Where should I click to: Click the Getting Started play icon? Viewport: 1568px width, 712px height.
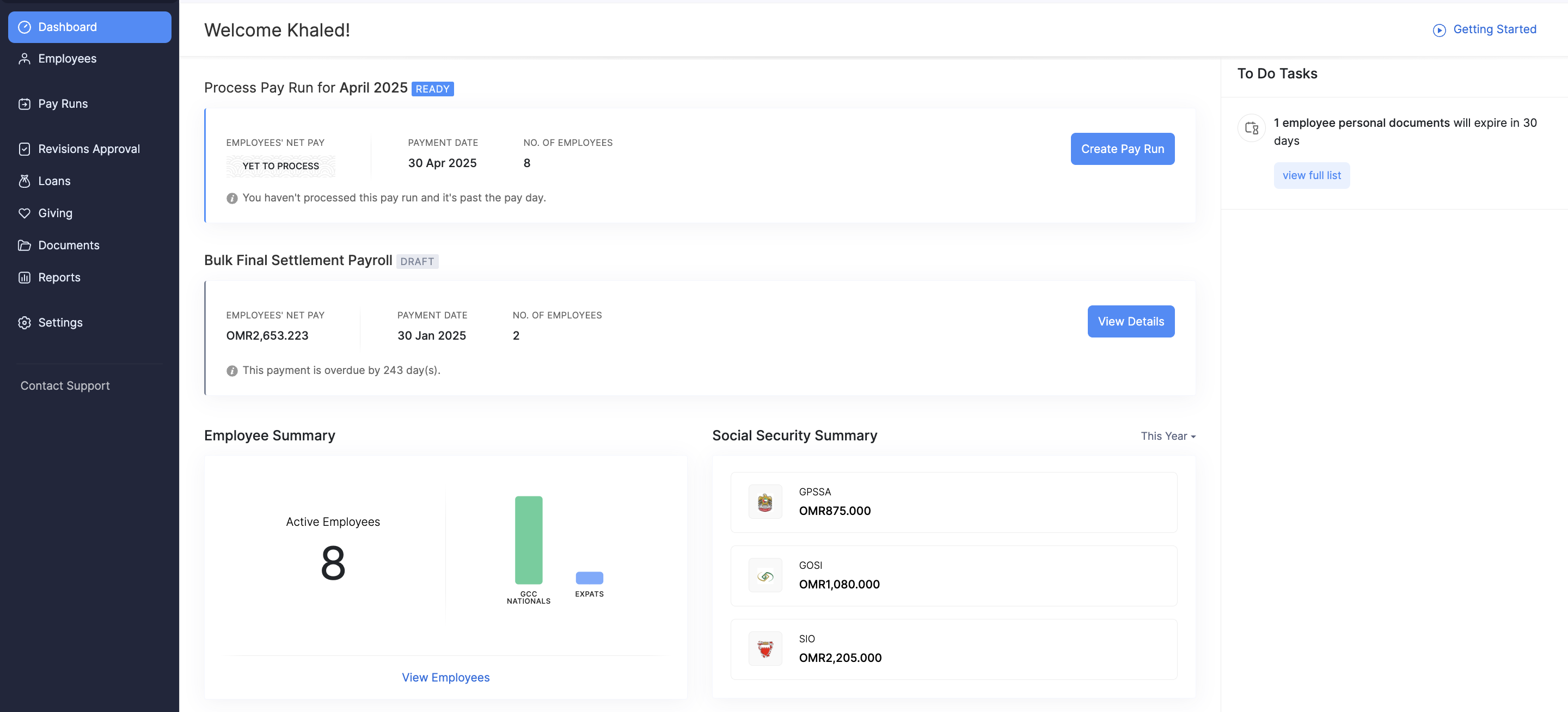coord(1439,30)
